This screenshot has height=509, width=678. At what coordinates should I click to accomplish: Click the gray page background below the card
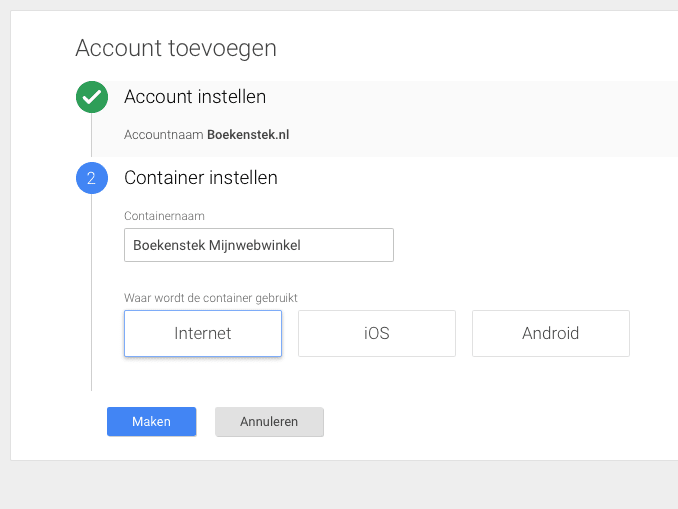[x=340, y=485]
